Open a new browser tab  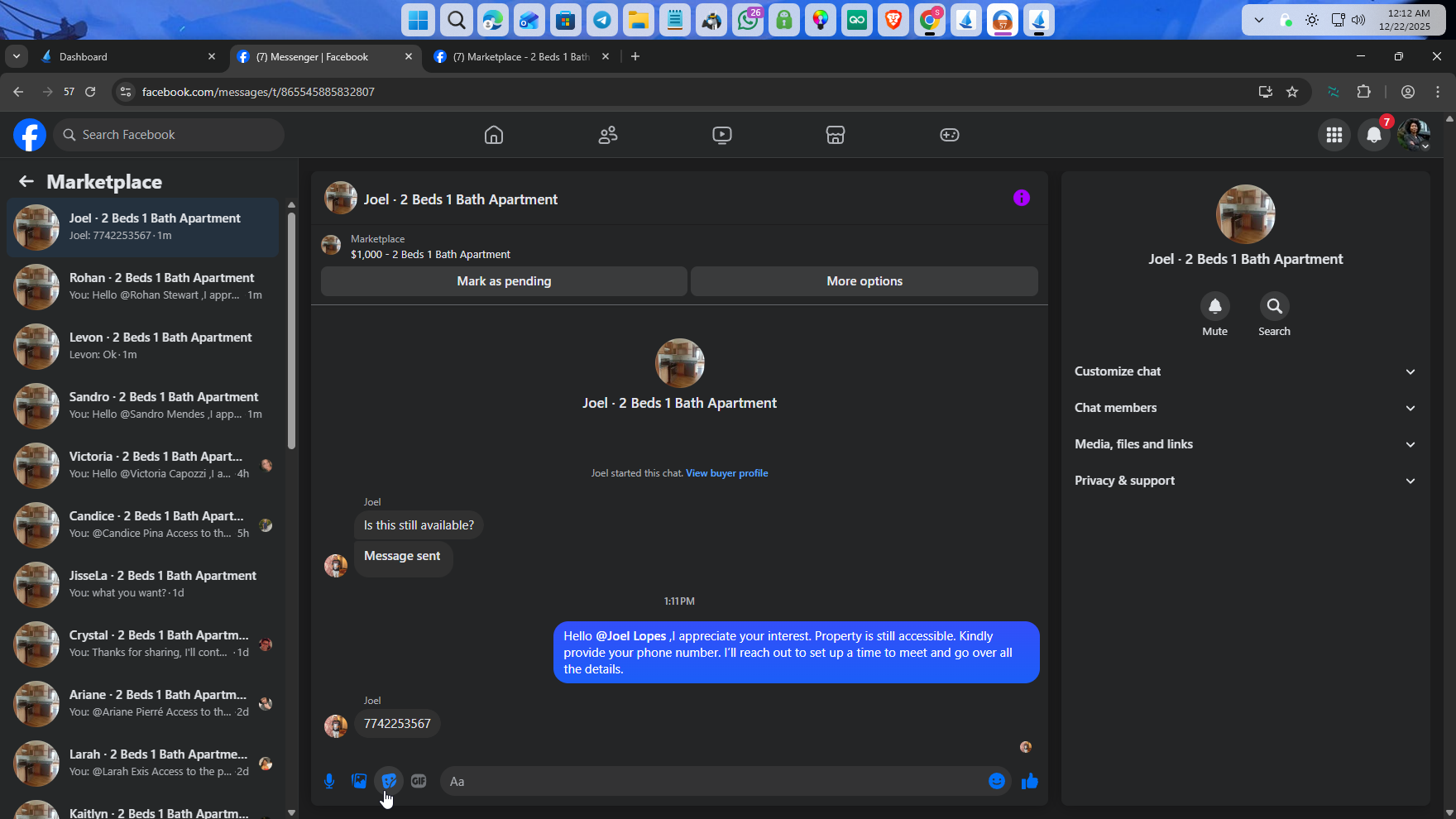pos(635,56)
